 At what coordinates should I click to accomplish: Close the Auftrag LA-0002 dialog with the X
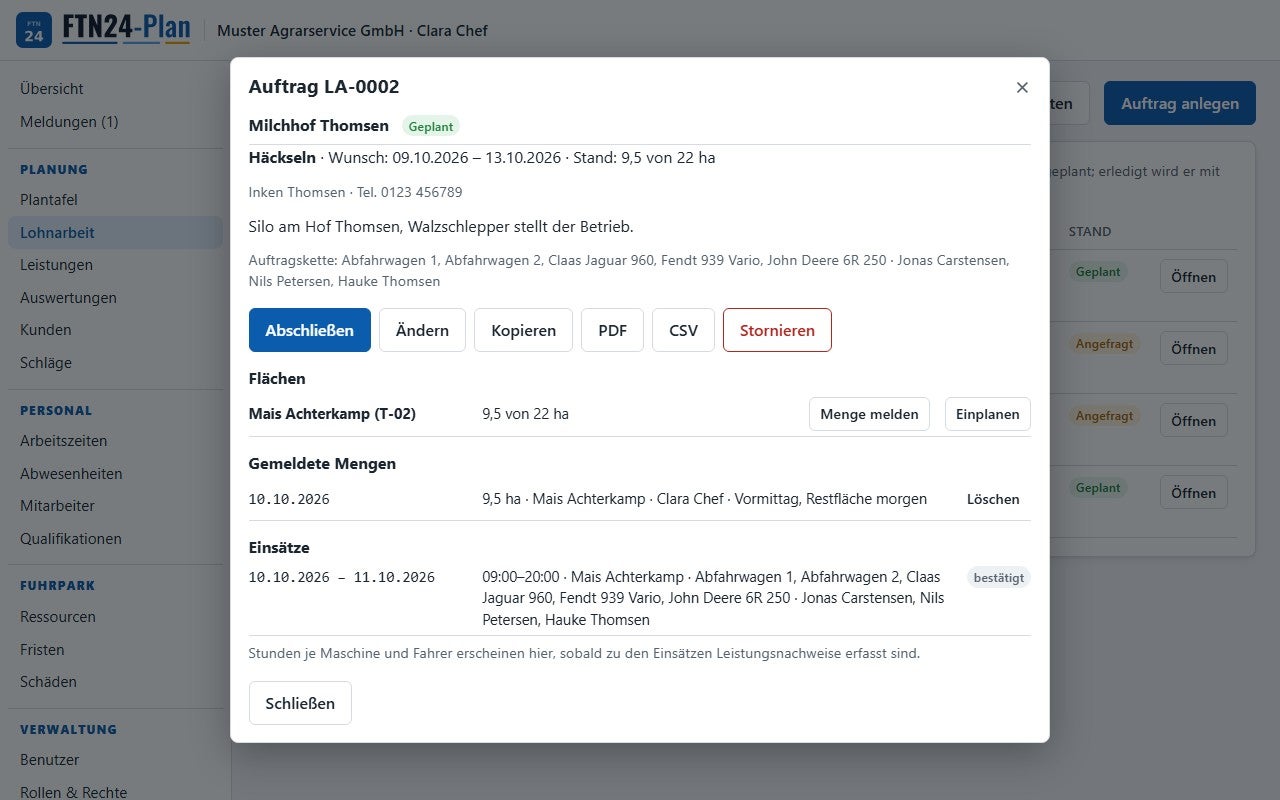coord(1022,87)
